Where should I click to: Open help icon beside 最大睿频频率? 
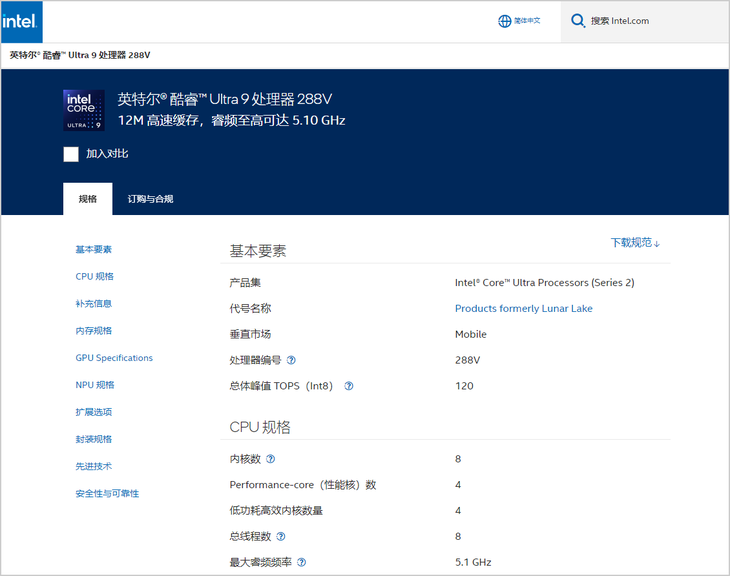point(301,562)
